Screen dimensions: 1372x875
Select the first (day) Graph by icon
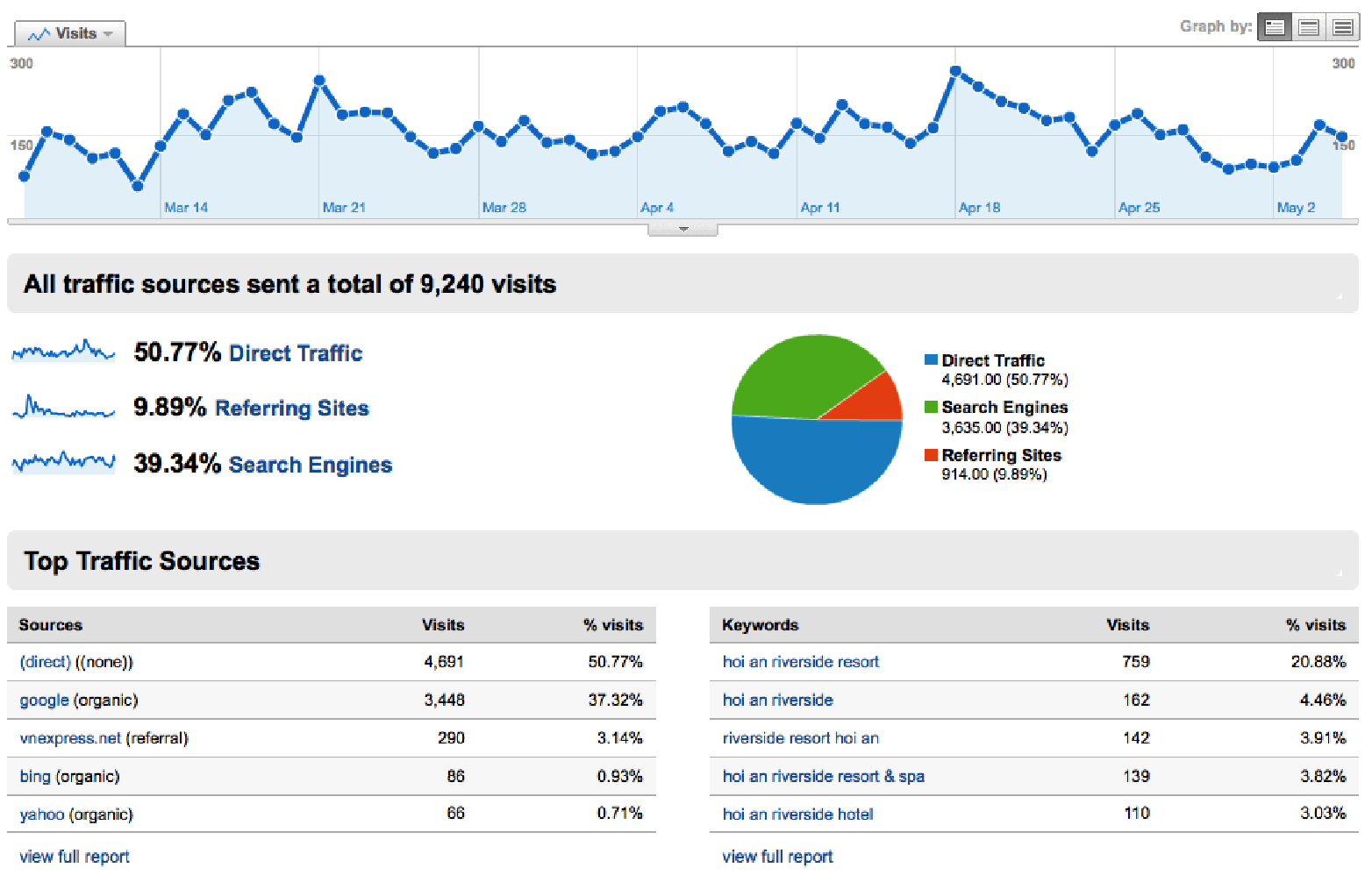(x=1275, y=27)
